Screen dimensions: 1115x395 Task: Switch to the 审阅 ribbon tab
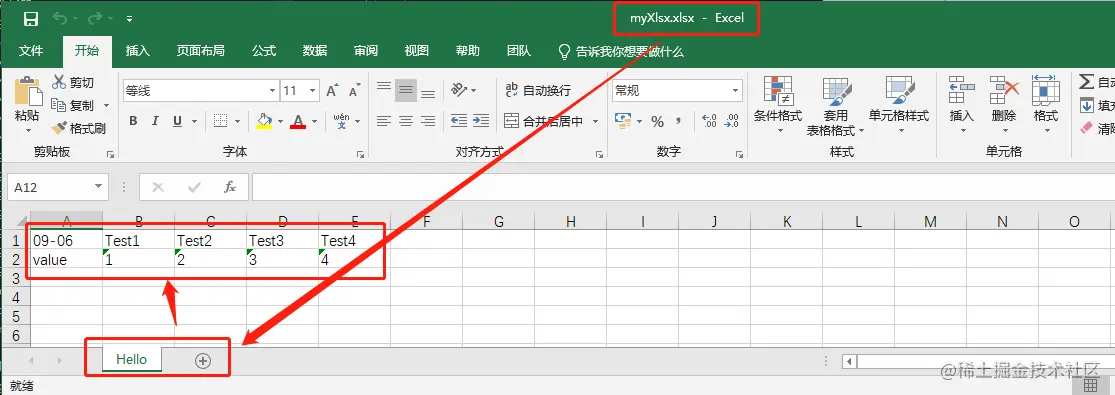(x=366, y=51)
